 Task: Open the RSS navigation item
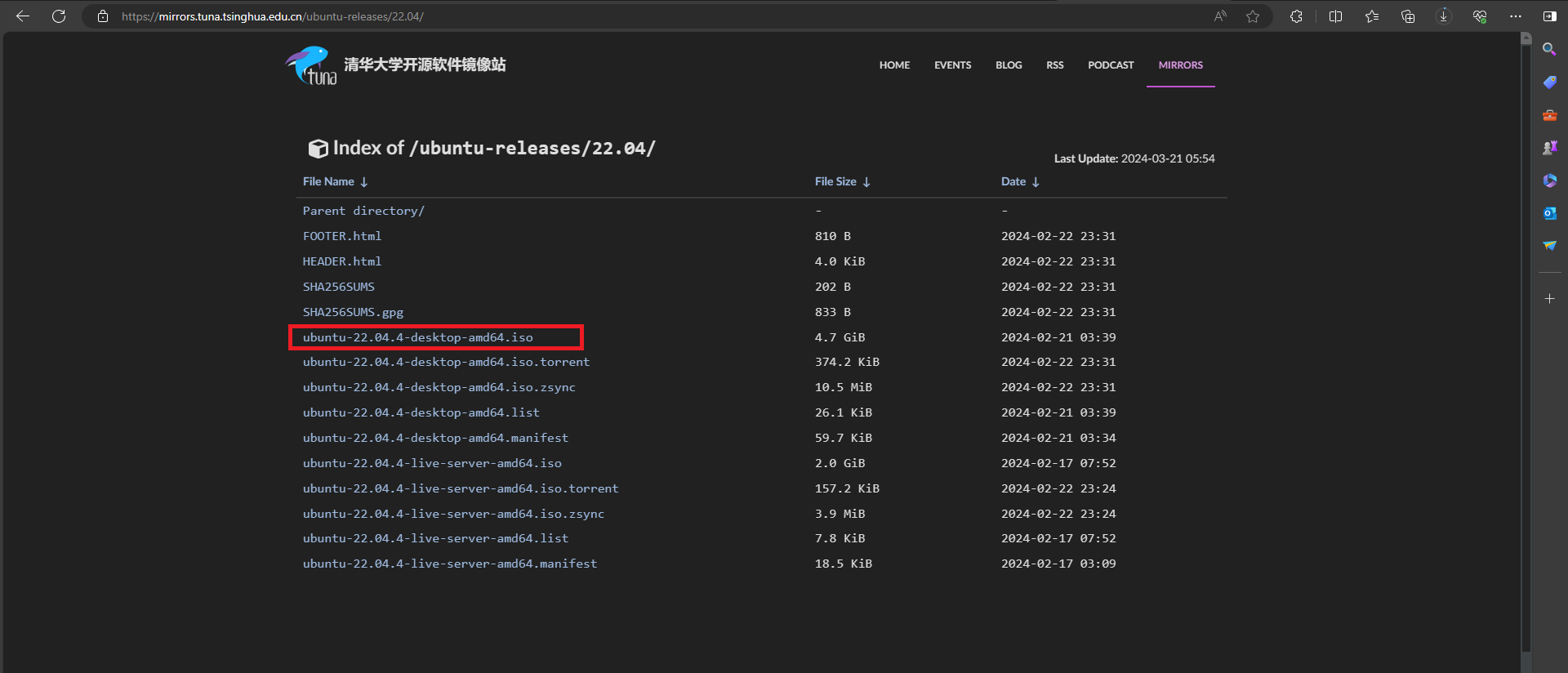pos(1054,65)
